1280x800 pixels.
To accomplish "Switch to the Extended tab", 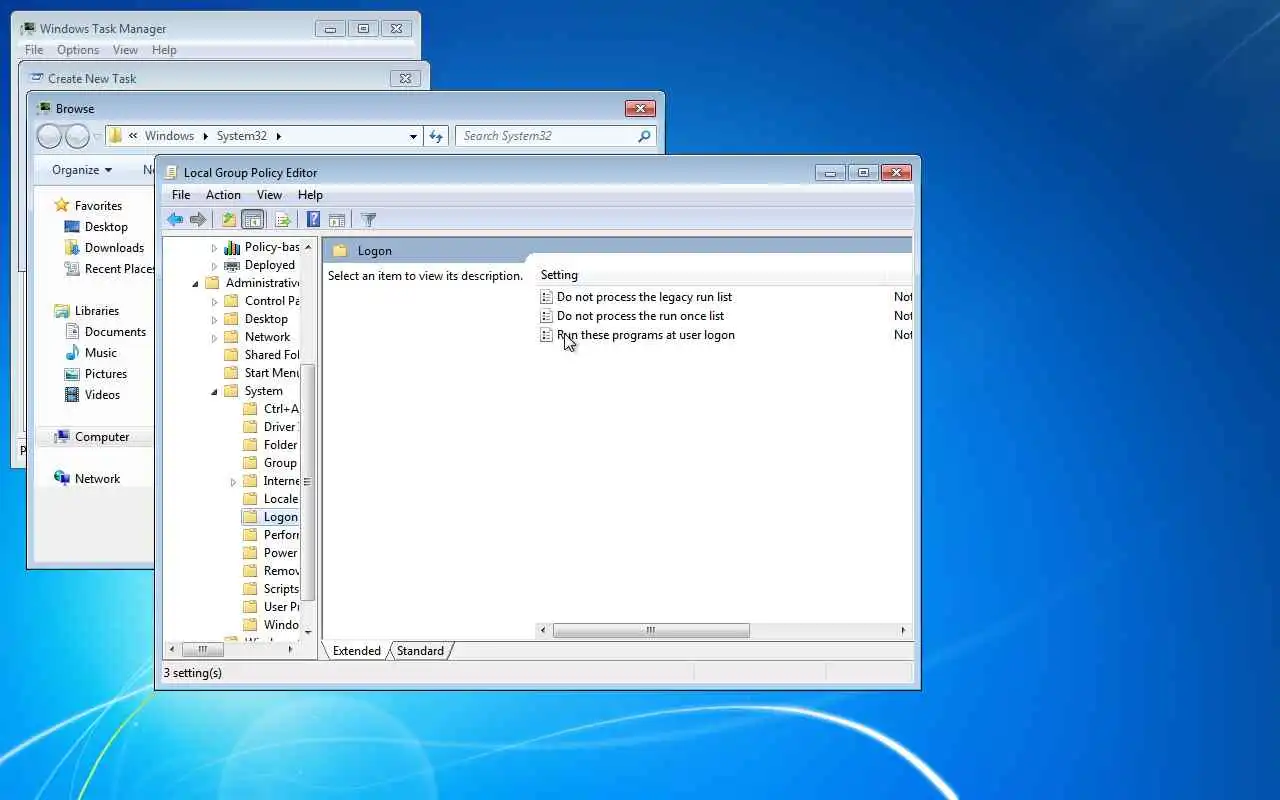I will (357, 651).
